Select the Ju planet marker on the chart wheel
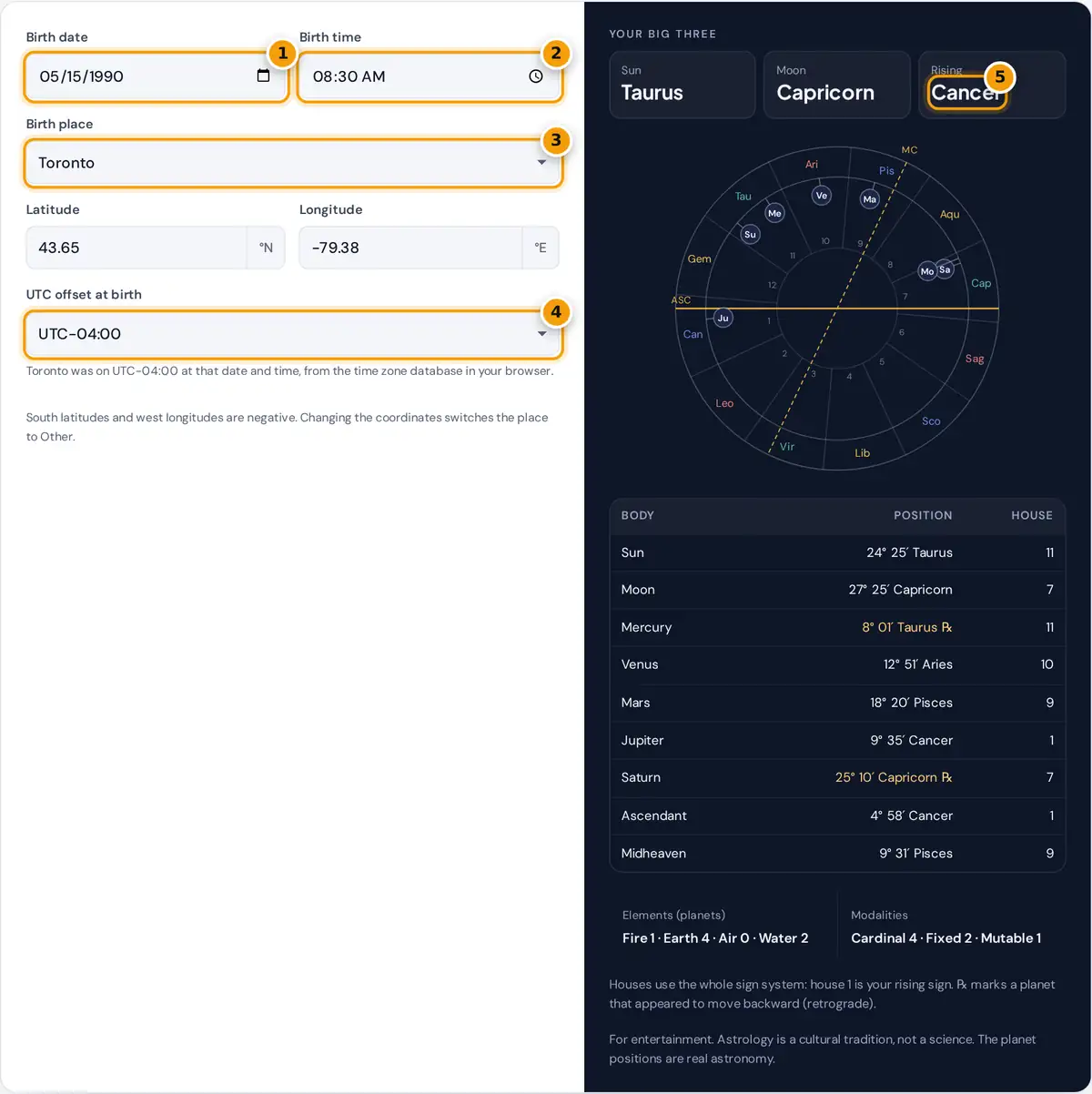 (723, 318)
